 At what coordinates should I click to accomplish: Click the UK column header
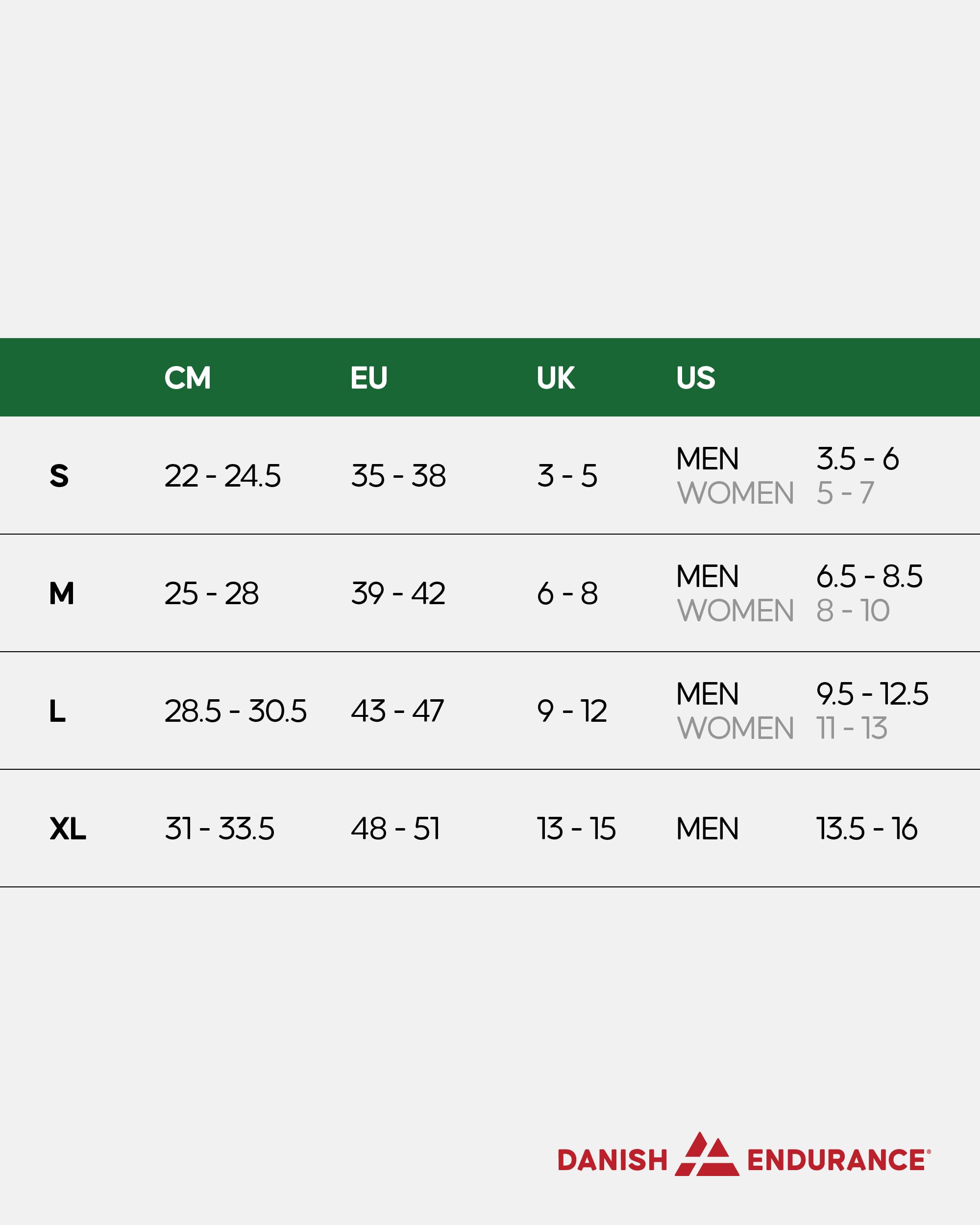click(555, 378)
